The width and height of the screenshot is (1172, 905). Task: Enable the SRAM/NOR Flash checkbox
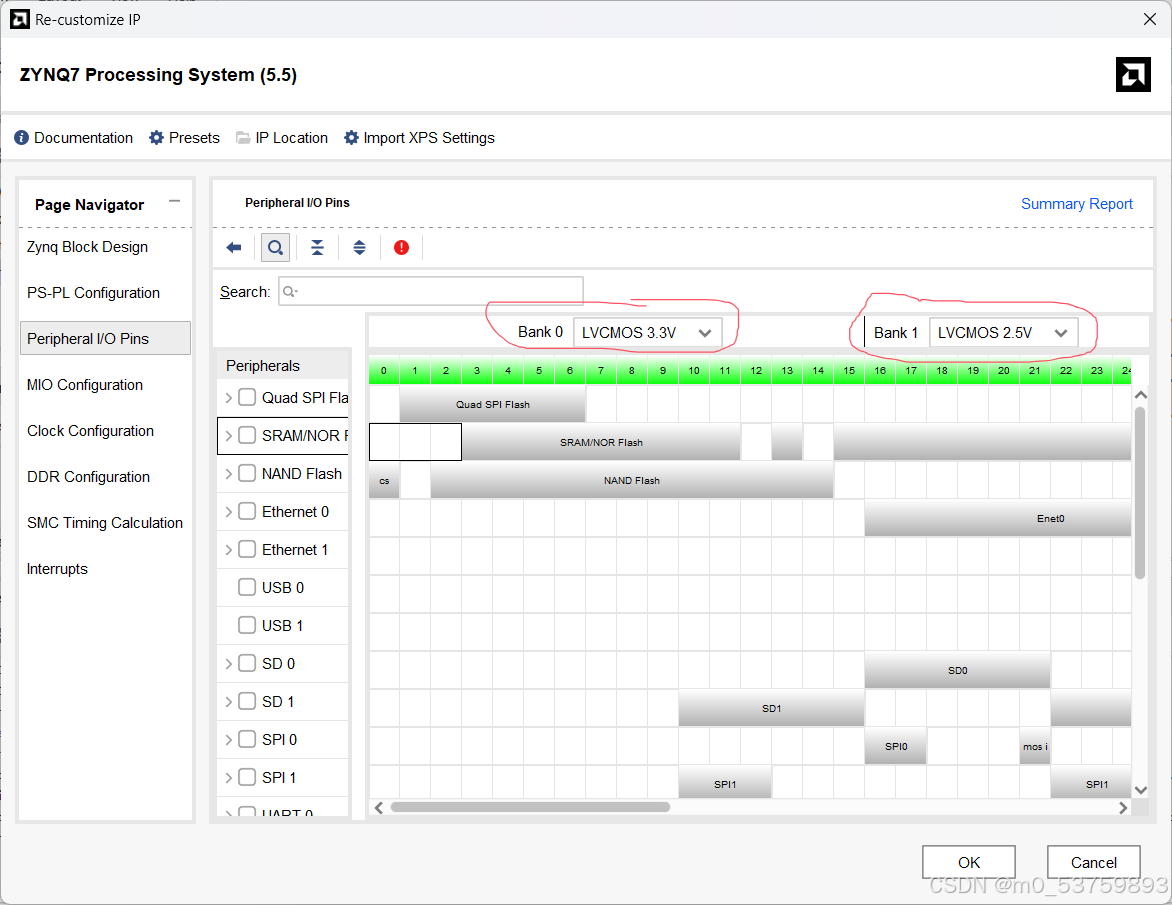click(x=247, y=435)
